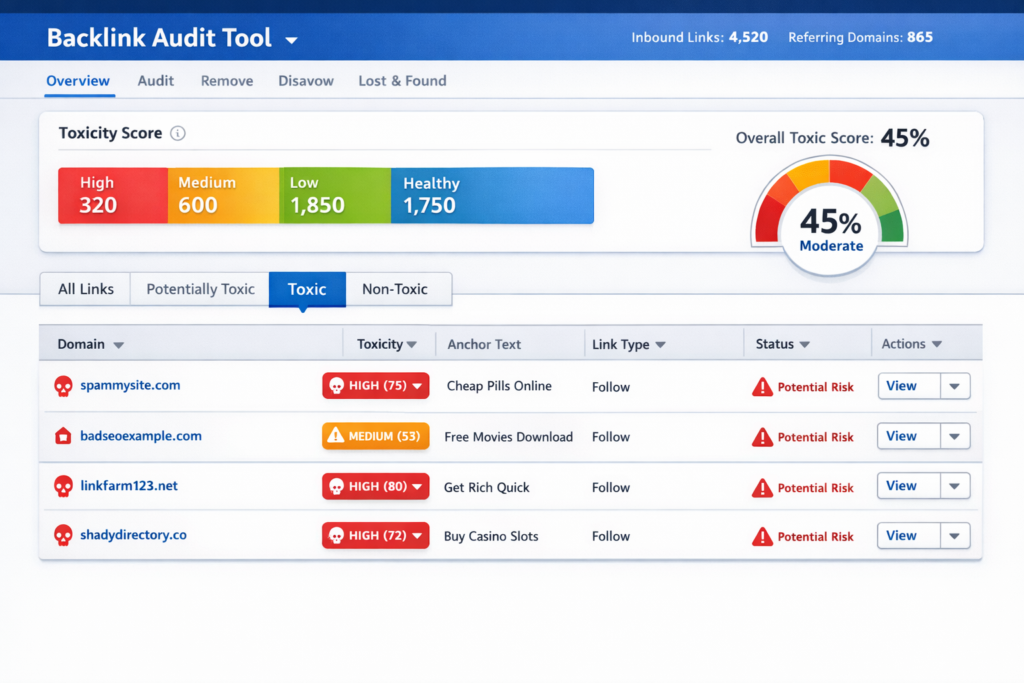
Task: Expand the Backlink Audit Tool dropdown
Action: 290,38
